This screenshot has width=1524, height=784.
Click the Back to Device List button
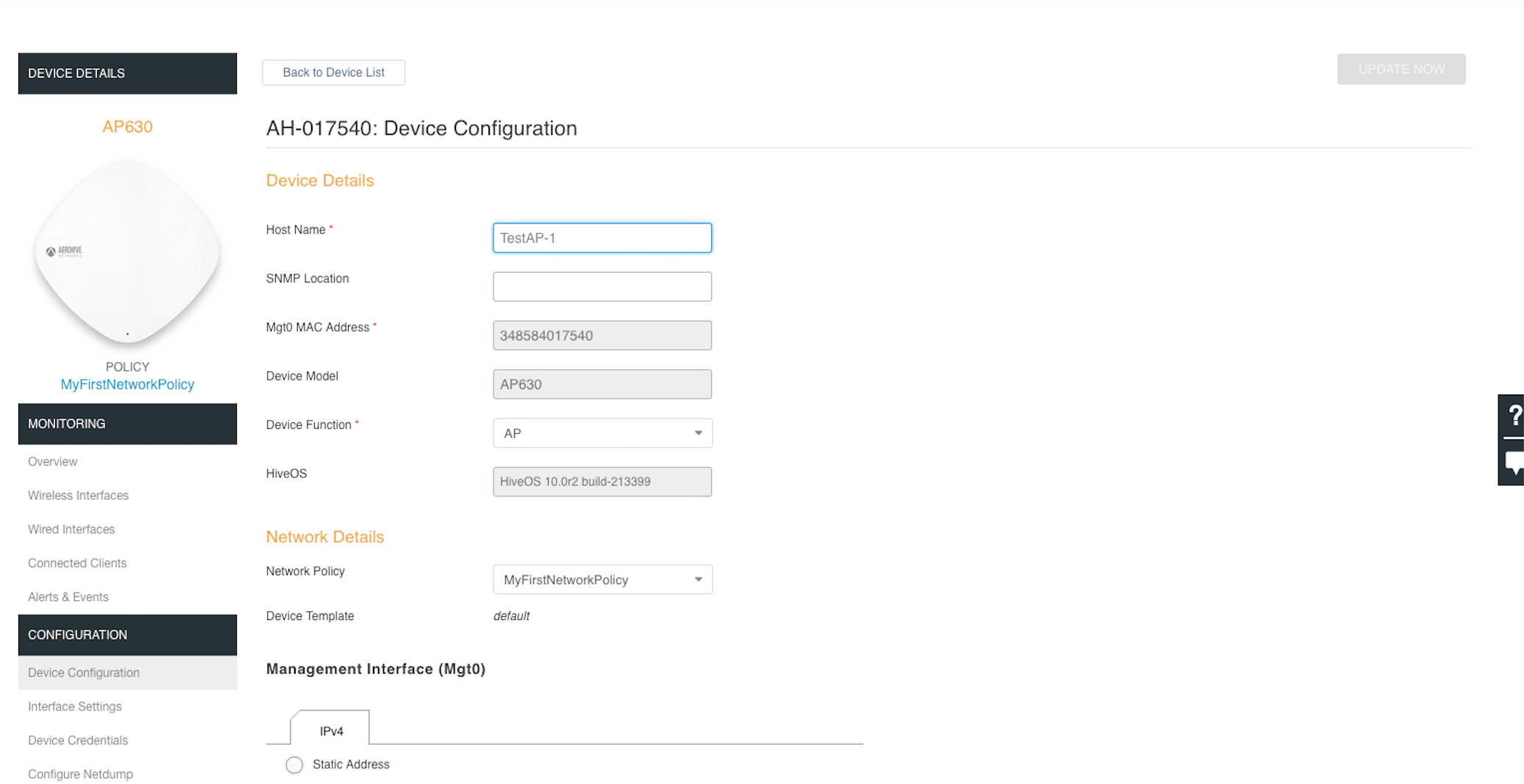[334, 72]
